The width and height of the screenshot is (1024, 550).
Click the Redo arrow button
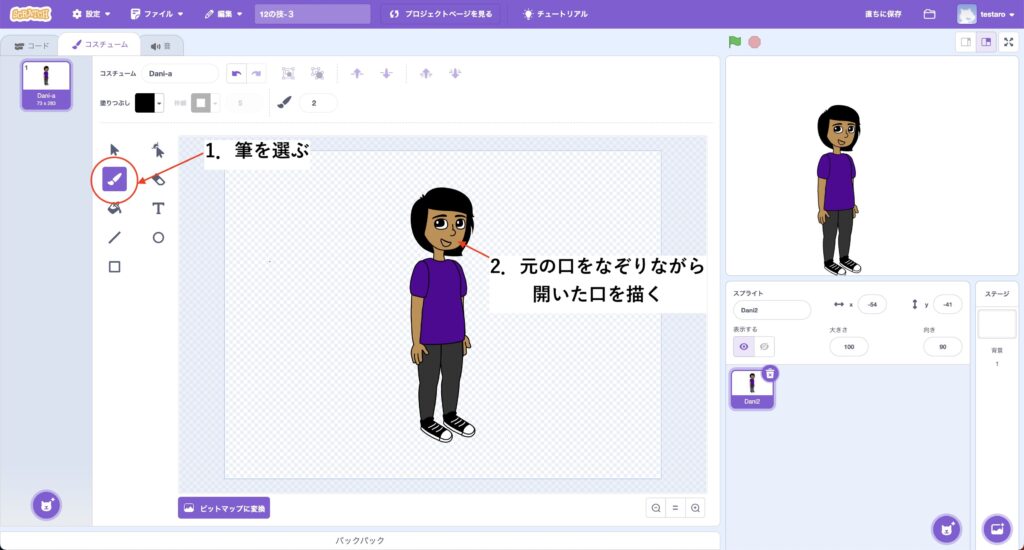(257, 73)
